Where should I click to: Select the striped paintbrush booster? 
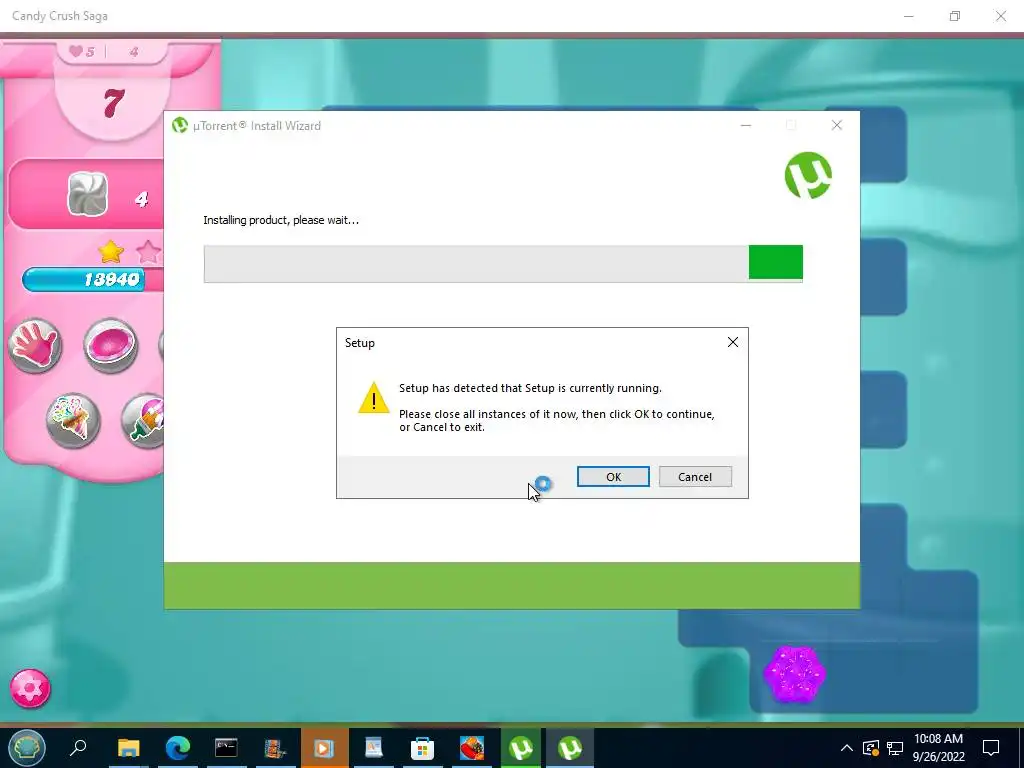point(144,421)
